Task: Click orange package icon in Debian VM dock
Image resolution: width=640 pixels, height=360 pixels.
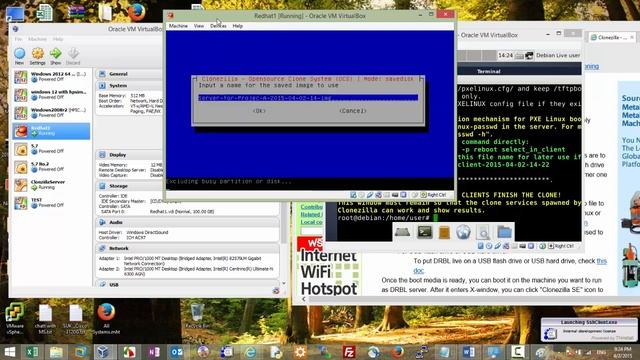Action: (444, 232)
